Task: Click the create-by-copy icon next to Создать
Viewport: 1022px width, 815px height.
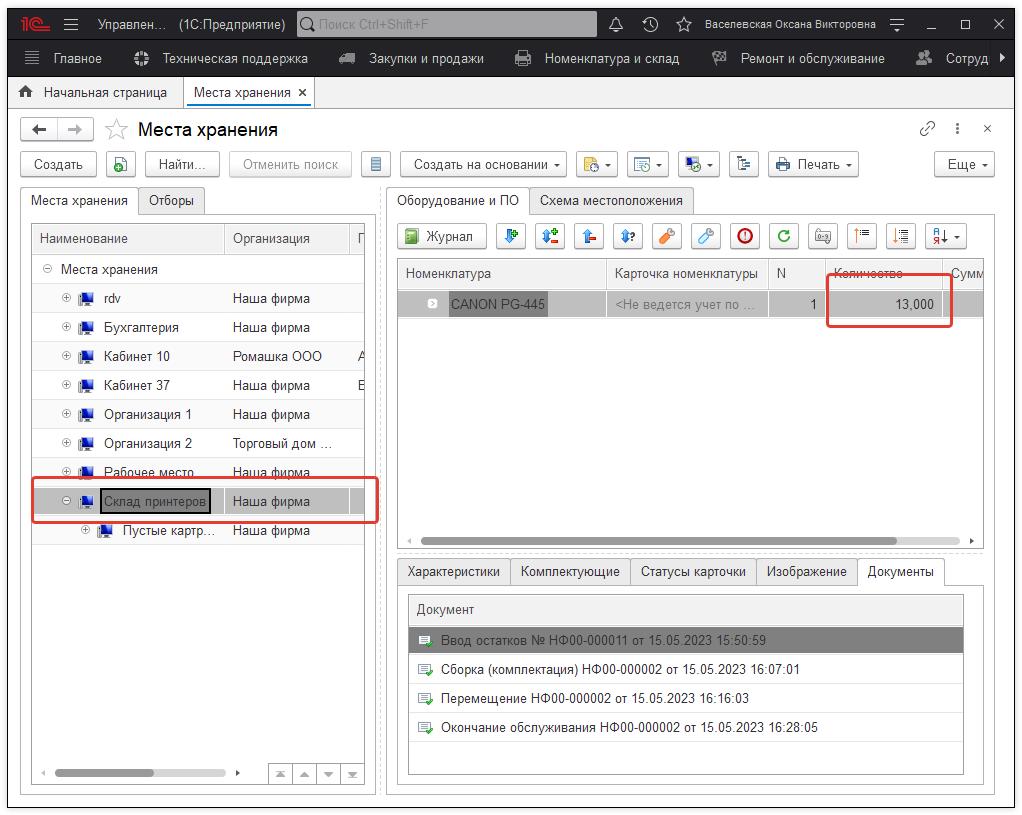Action: 120,165
